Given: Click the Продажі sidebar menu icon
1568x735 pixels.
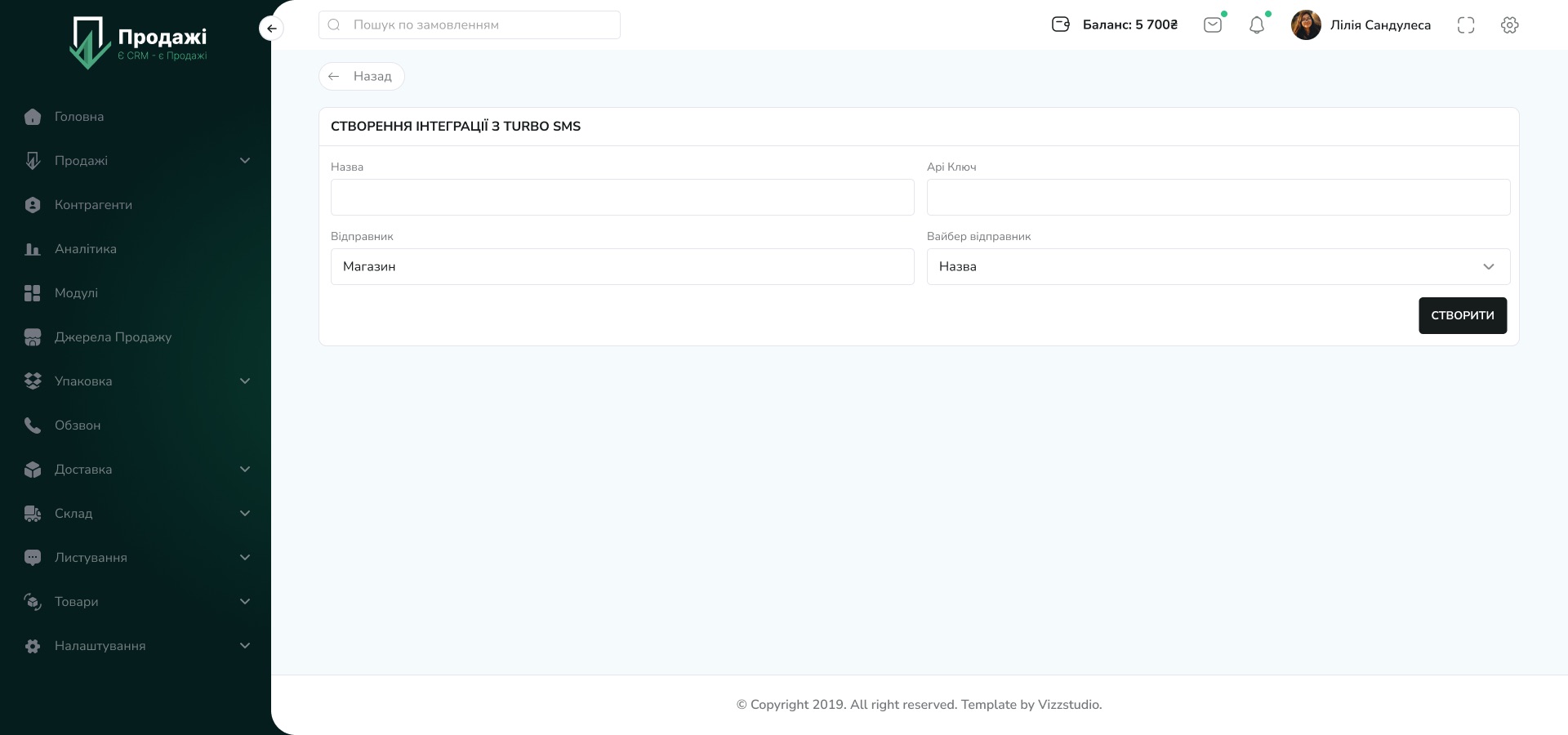Looking at the screenshot, I should 33,161.
